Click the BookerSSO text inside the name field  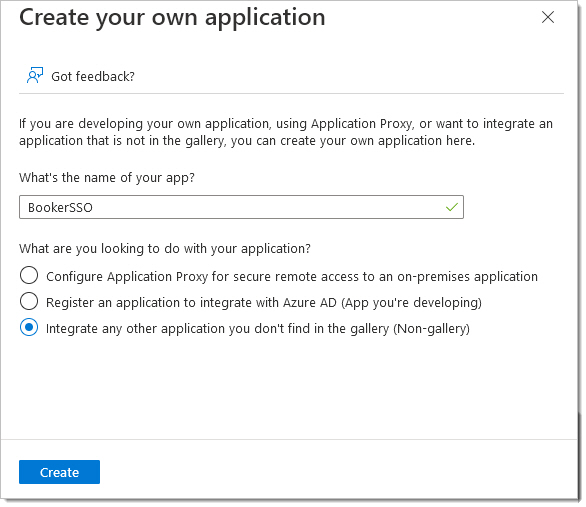click(x=60, y=207)
